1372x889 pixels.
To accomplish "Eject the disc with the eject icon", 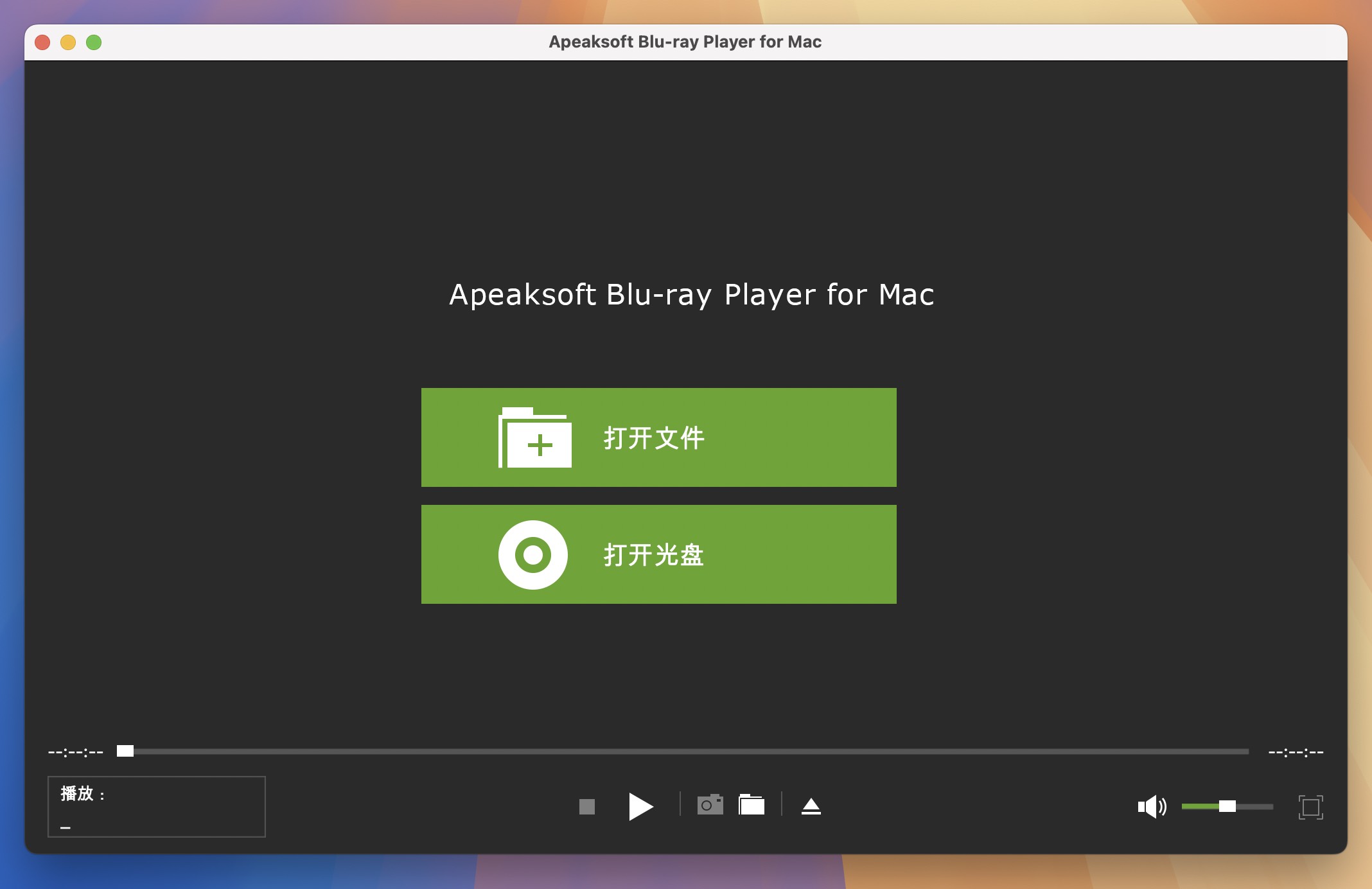I will click(x=811, y=806).
